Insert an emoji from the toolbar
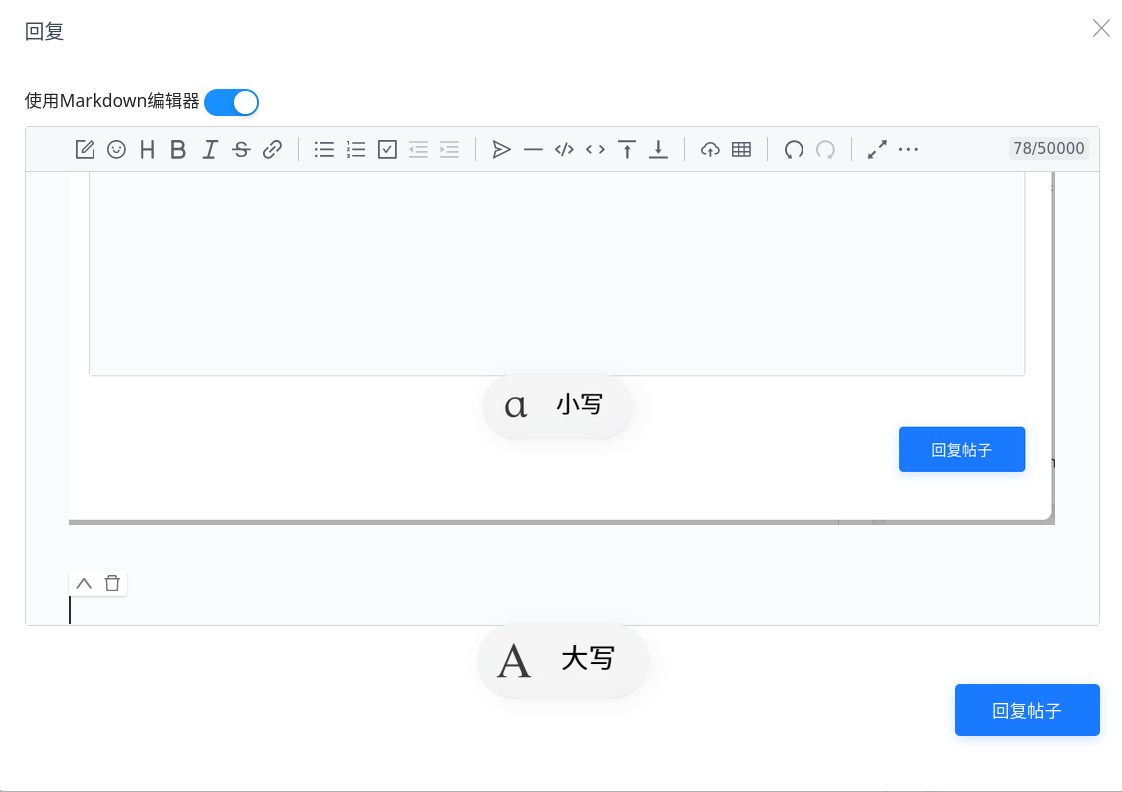 pyautogui.click(x=117, y=149)
